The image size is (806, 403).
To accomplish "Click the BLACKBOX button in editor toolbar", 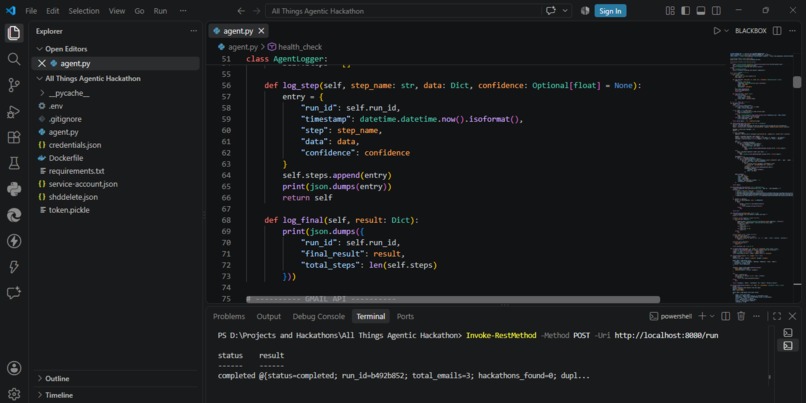I will 750,31.
